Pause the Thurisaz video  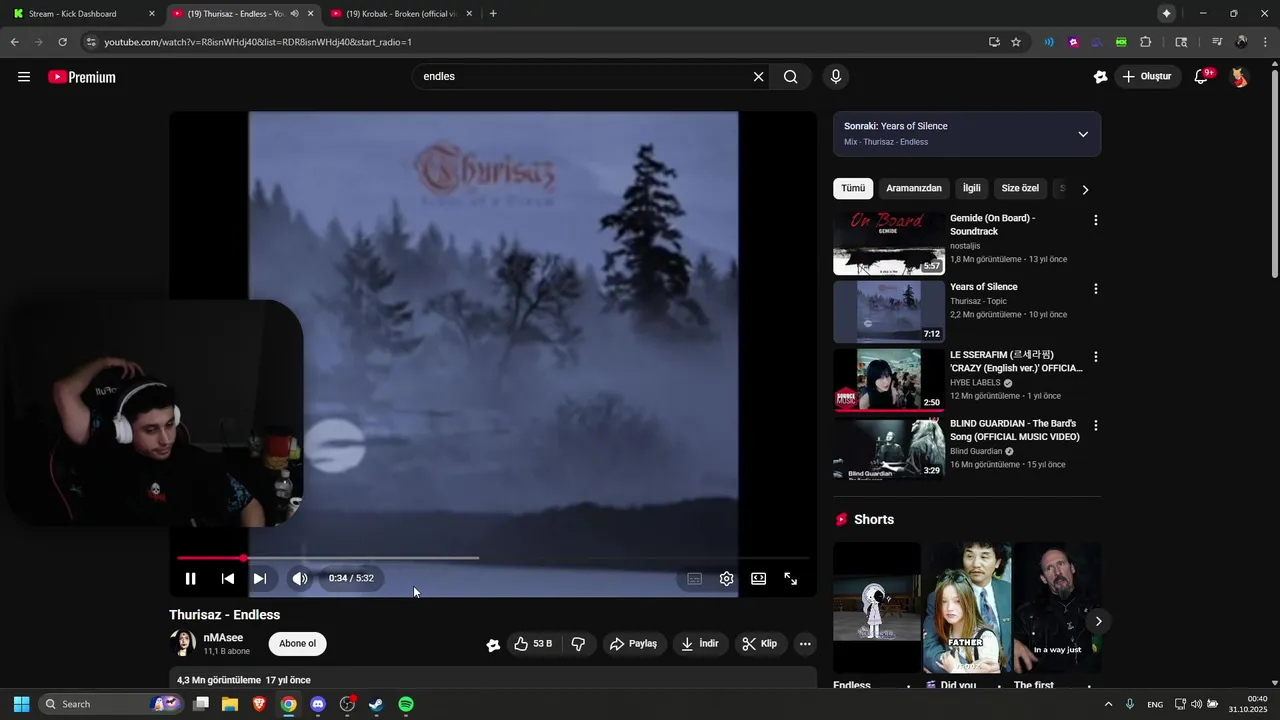tap(190, 578)
